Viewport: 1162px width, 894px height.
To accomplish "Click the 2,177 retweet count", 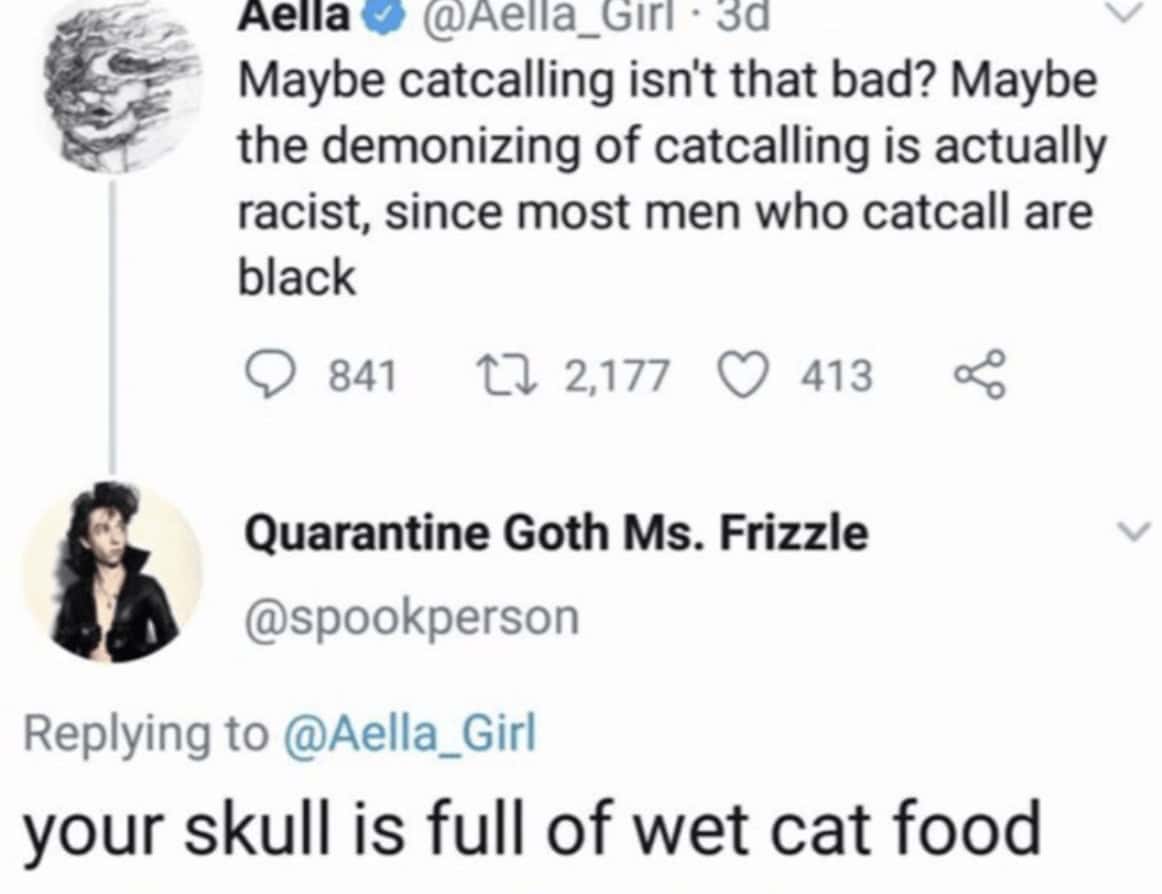I will tap(616, 377).
